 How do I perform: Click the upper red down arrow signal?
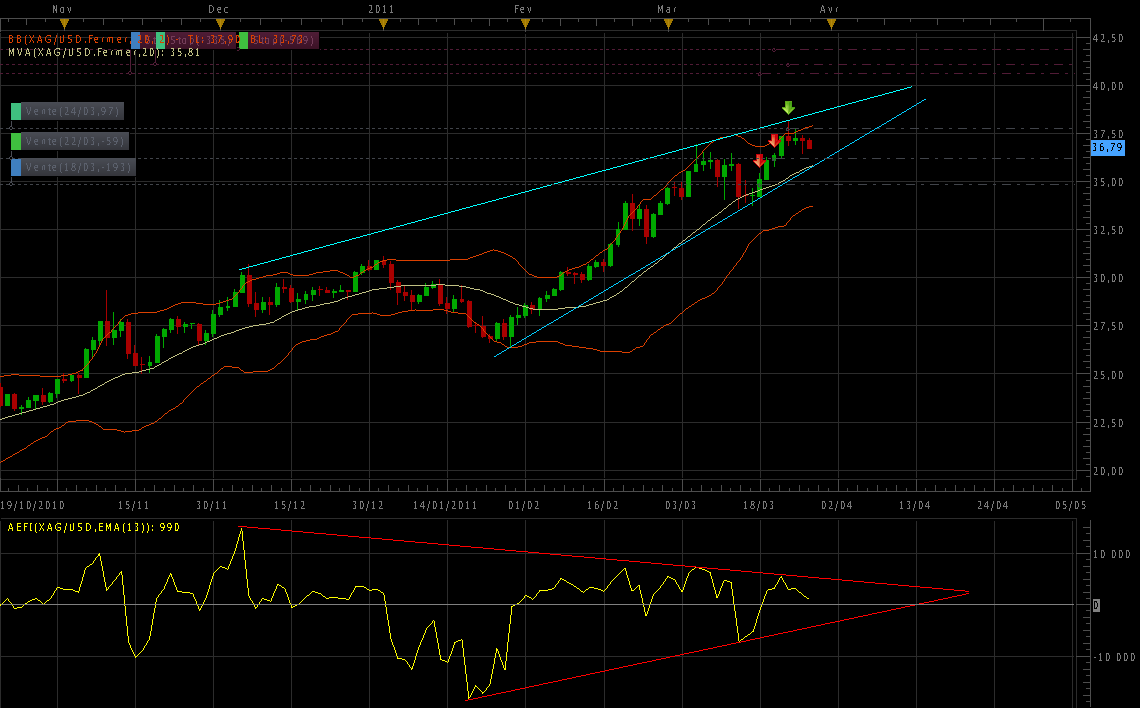click(x=774, y=141)
